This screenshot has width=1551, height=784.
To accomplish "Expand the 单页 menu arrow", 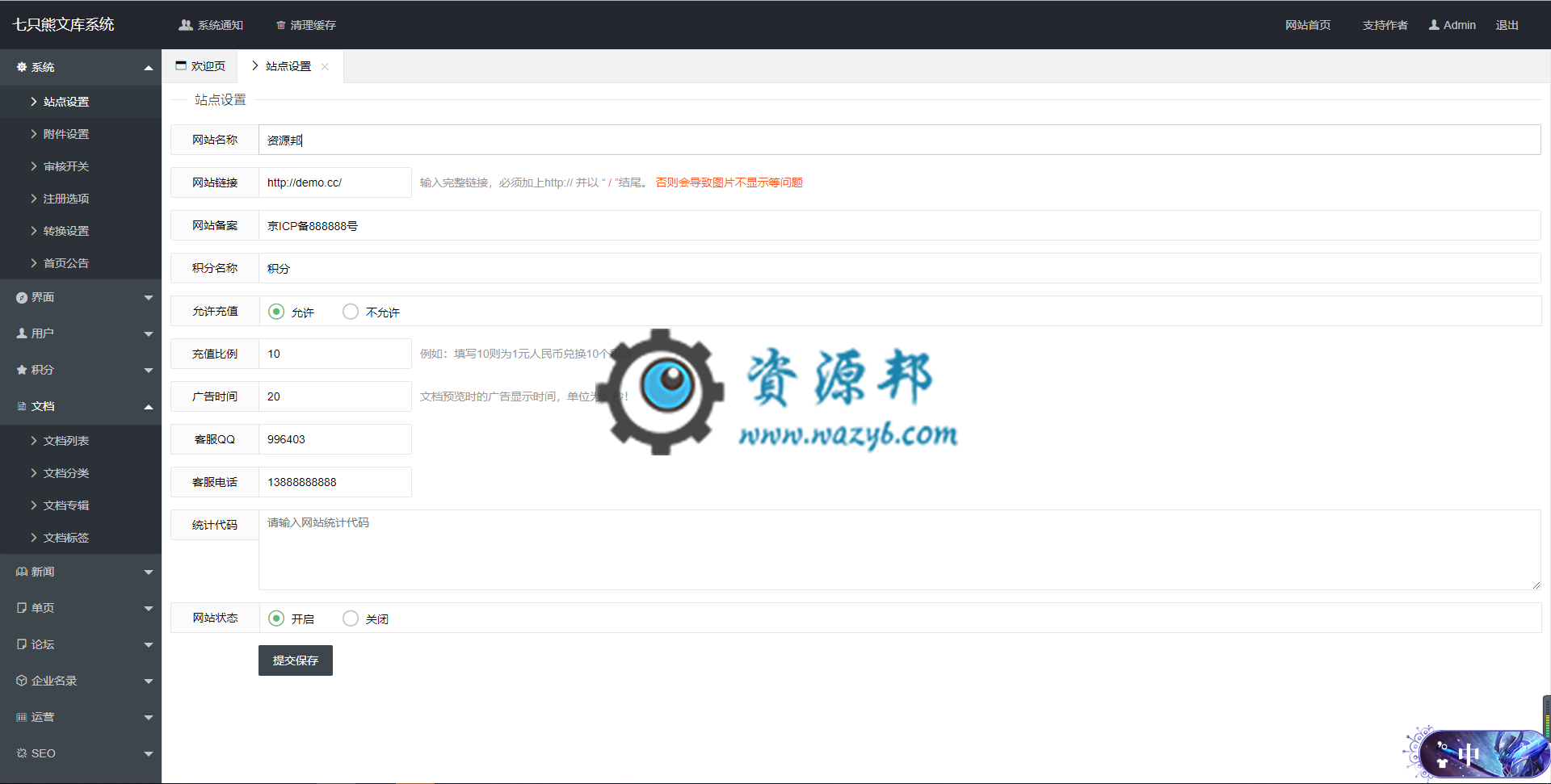I will [x=149, y=609].
